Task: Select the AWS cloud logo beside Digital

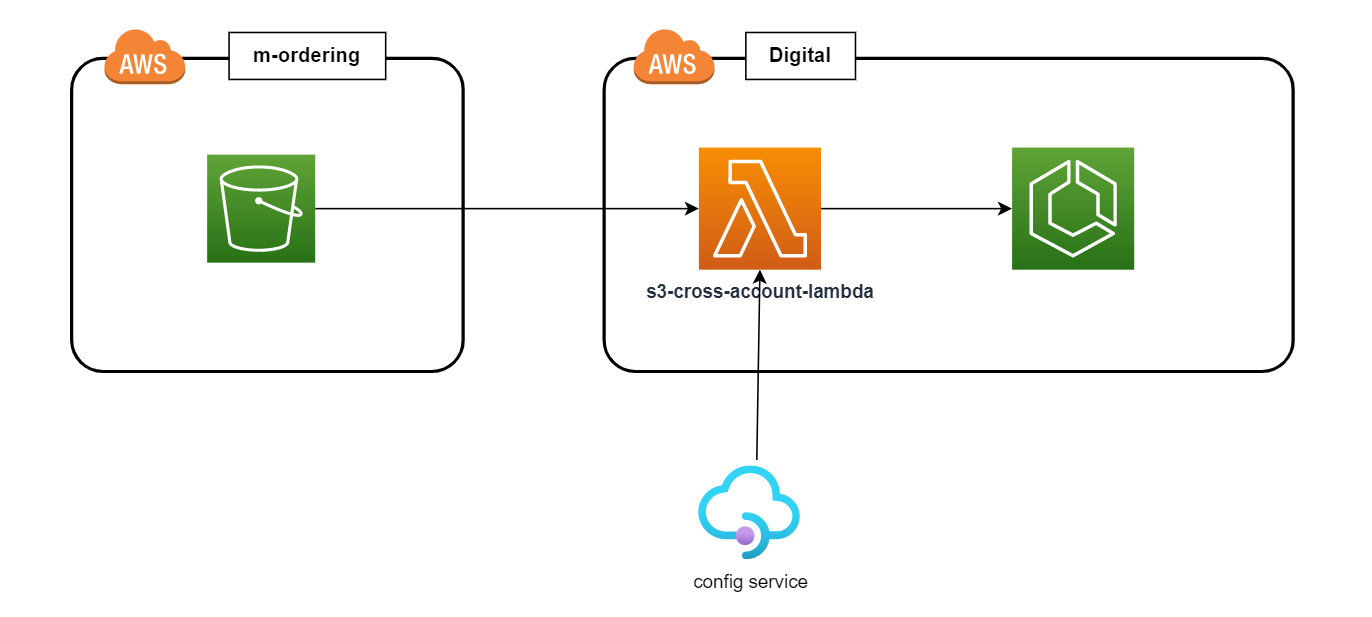Action: (x=674, y=57)
